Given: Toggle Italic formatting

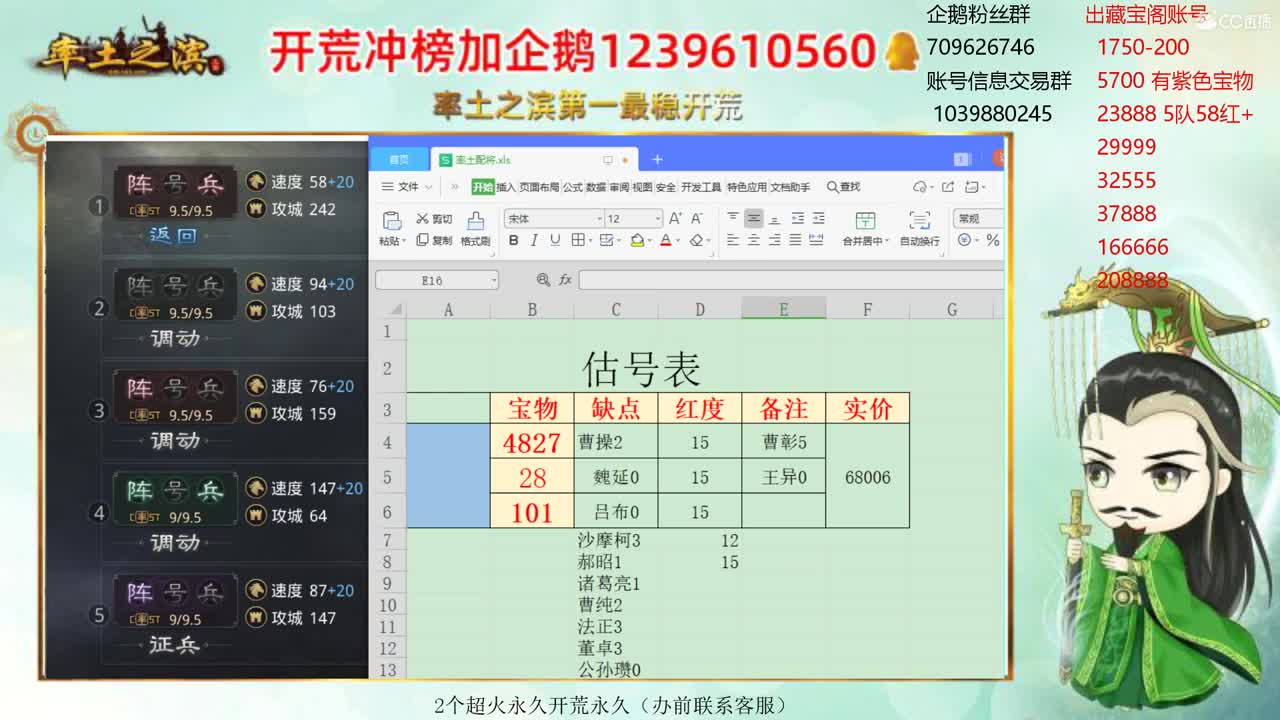Looking at the screenshot, I should 533,240.
